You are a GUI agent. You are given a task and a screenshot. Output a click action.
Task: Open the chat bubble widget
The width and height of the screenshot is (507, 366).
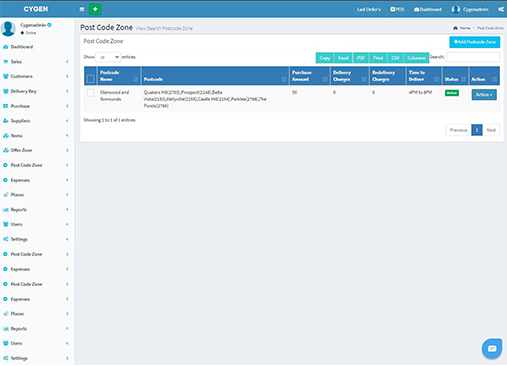click(x=492, y=349)
